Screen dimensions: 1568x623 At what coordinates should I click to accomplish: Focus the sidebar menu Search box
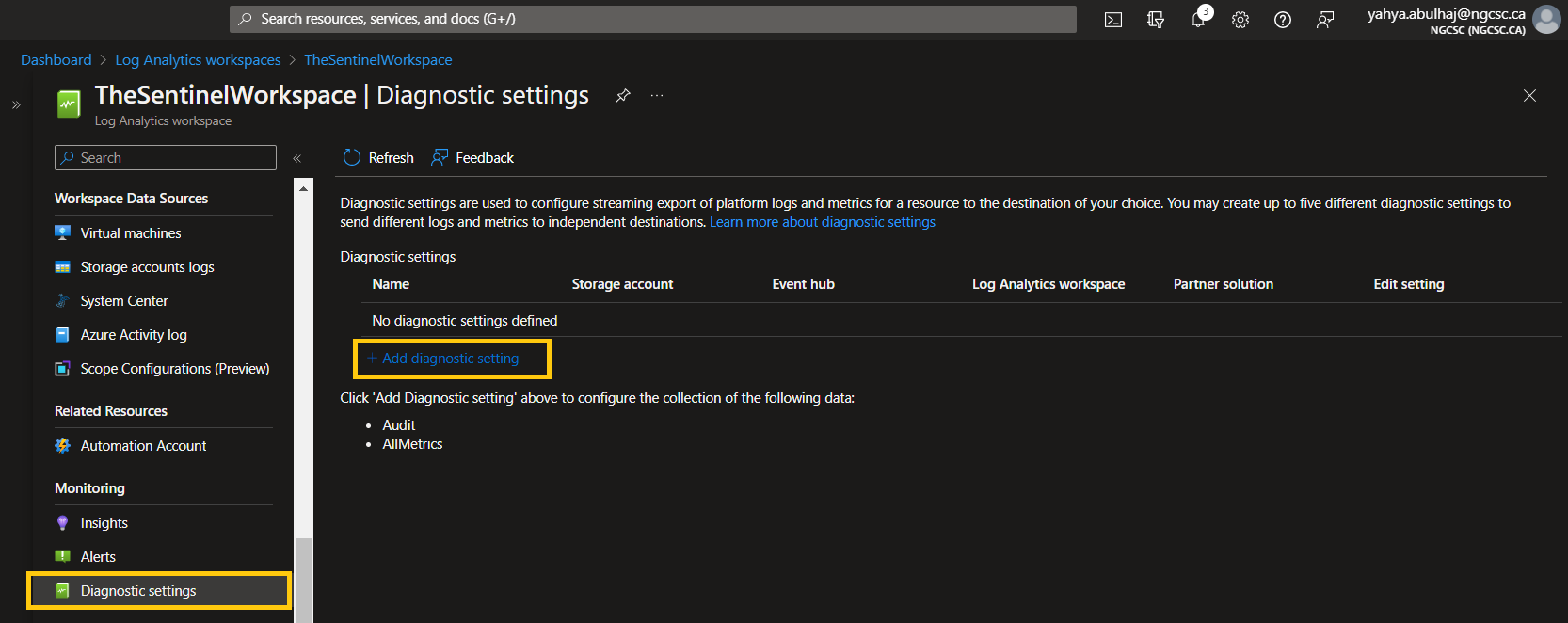pyautogui.click(x=166, y=157)
